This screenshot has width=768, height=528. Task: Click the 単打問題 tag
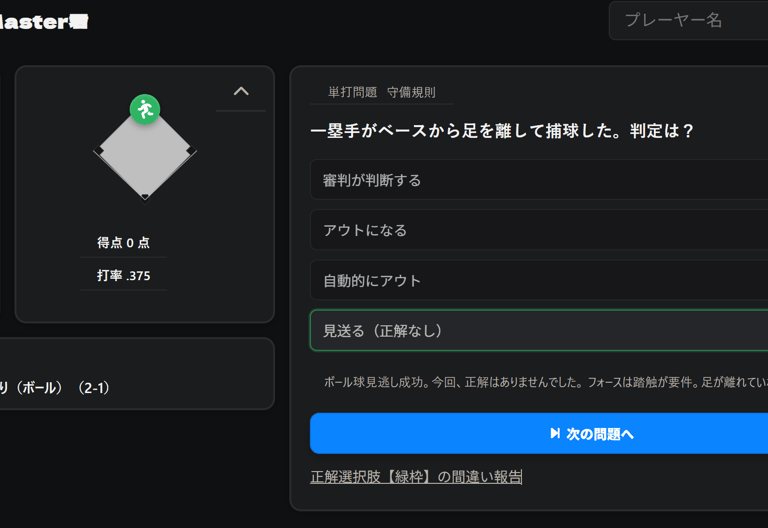(x=352, y=92)
